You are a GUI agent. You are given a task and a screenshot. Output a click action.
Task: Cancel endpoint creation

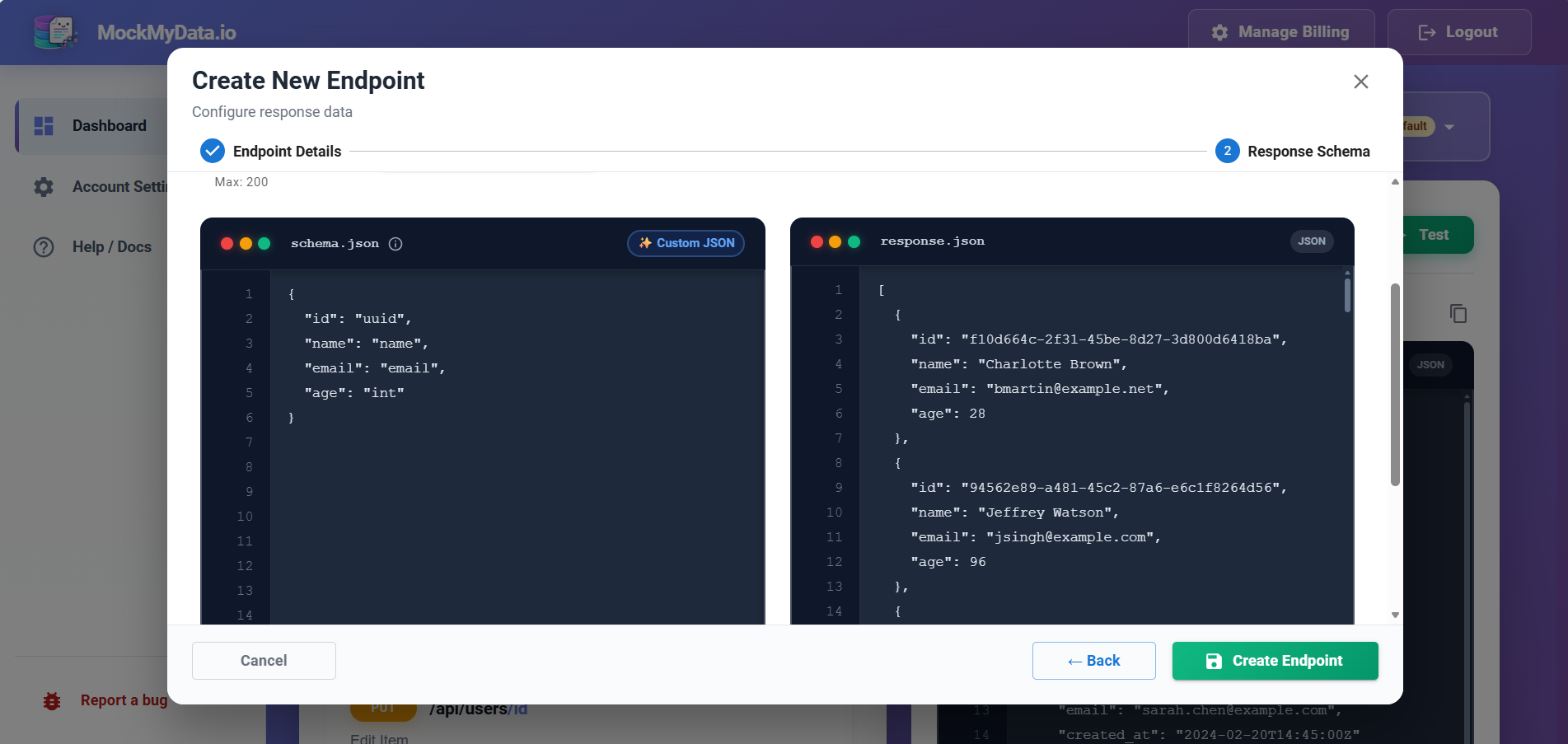(263, 660)
